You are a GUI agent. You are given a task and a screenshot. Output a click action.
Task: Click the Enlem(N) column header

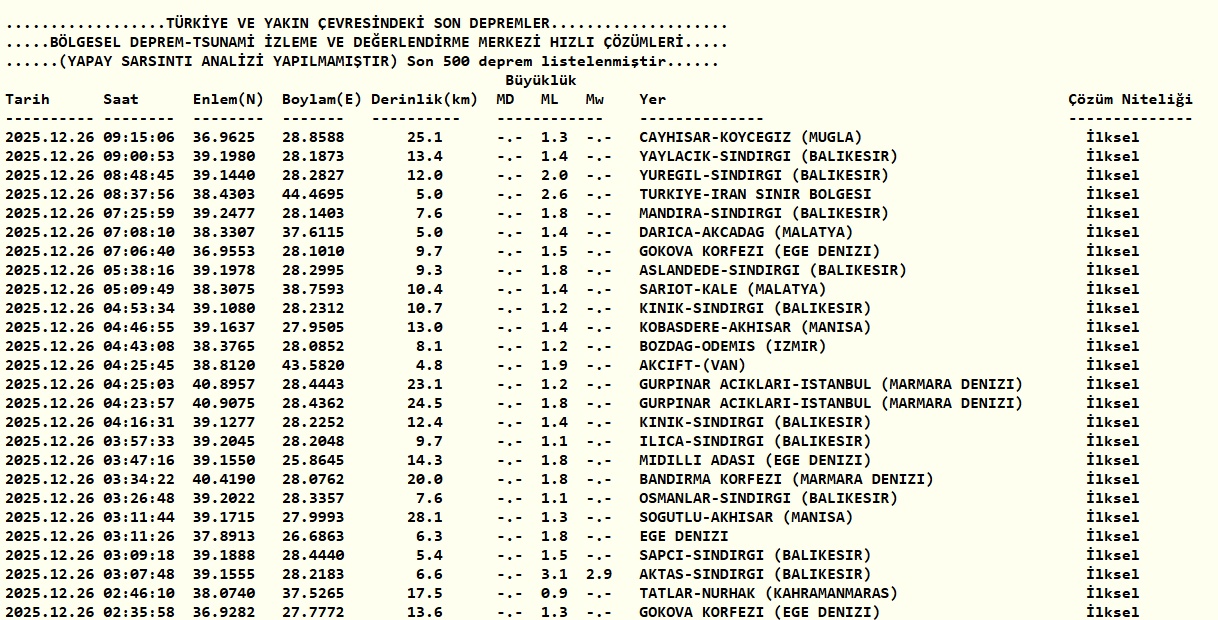229,99
